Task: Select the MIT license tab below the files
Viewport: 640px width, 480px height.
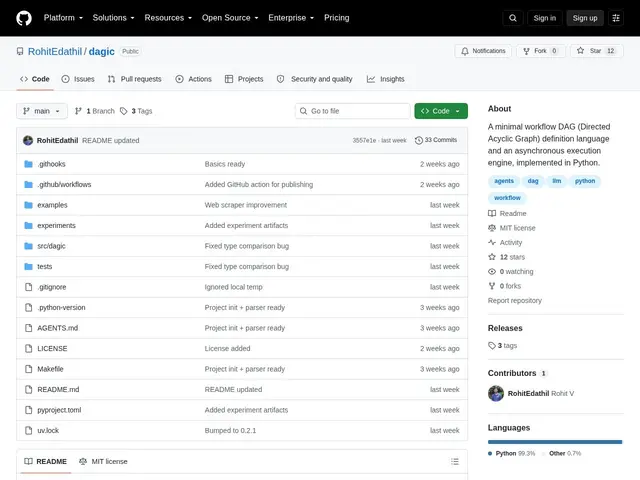Action: click(x=103, y=462)
